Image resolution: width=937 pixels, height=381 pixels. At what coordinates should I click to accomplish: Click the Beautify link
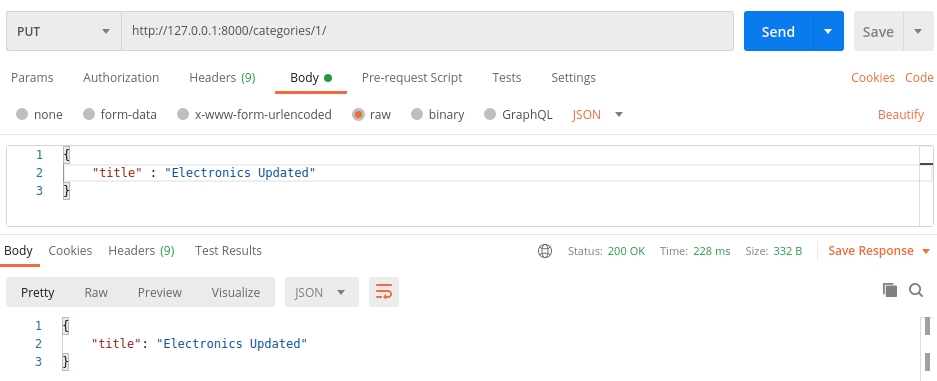(x=901, y=115)
